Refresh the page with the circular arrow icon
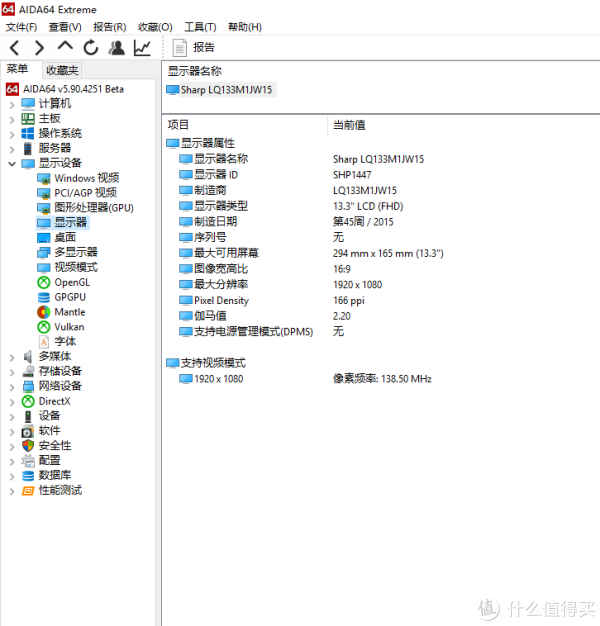This screenshot has height=626, width=600. [91, 48]
